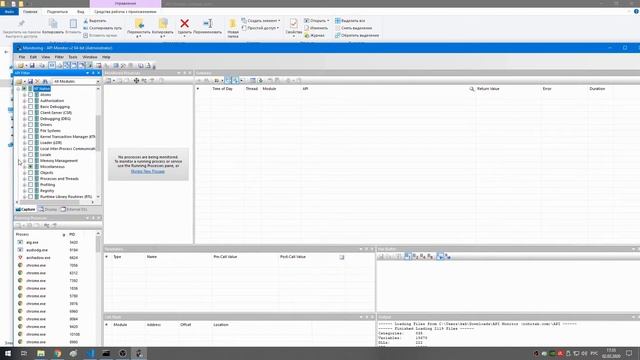Click the red X clear icon in API Filter panel
The height and width of the screenshot is (360, 640).
[38, 82]
